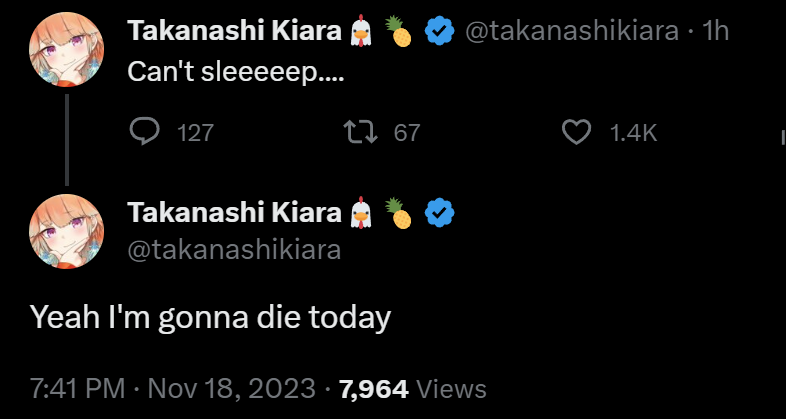The width and height of the screenshot is (786, 419).
Task: Click the reply bubble icon beside 127
Action: tap(146, 131)
